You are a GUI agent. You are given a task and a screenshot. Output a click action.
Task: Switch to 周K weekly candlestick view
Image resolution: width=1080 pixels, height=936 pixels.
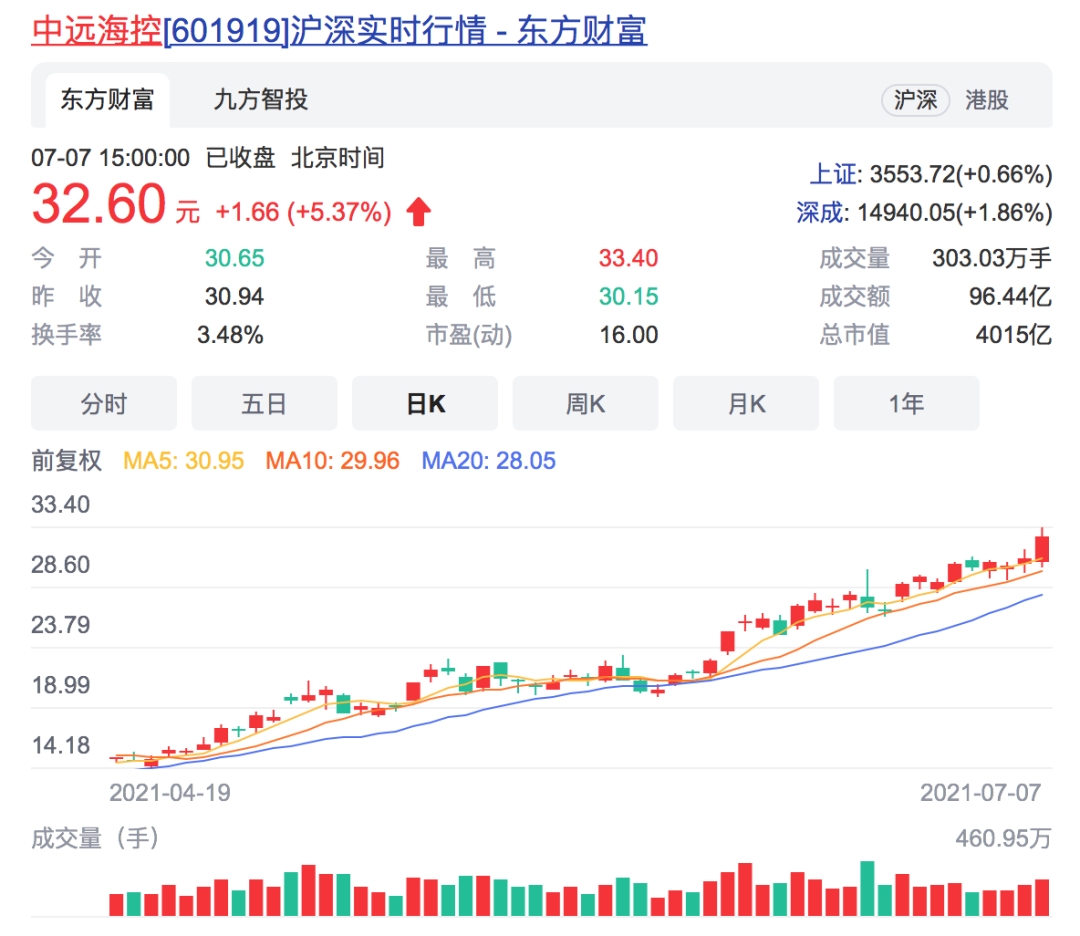[x=585, y=404]
